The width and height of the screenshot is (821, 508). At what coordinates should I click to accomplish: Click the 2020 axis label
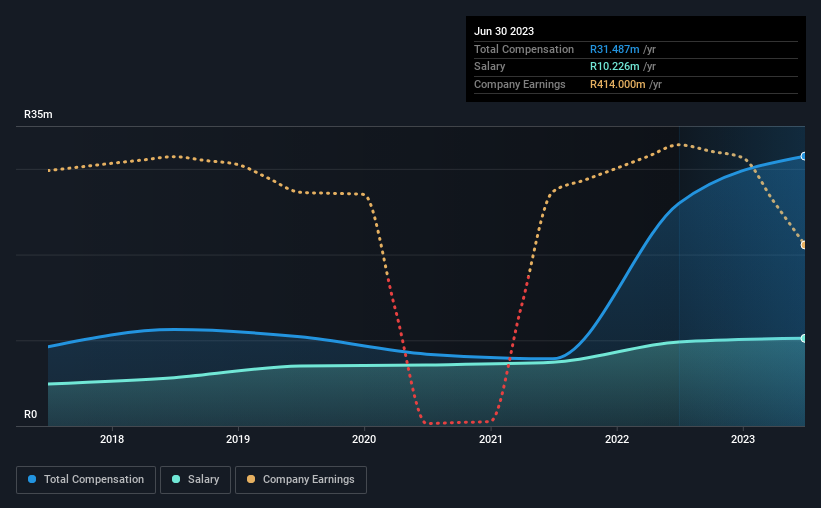(x=364, y=439)
